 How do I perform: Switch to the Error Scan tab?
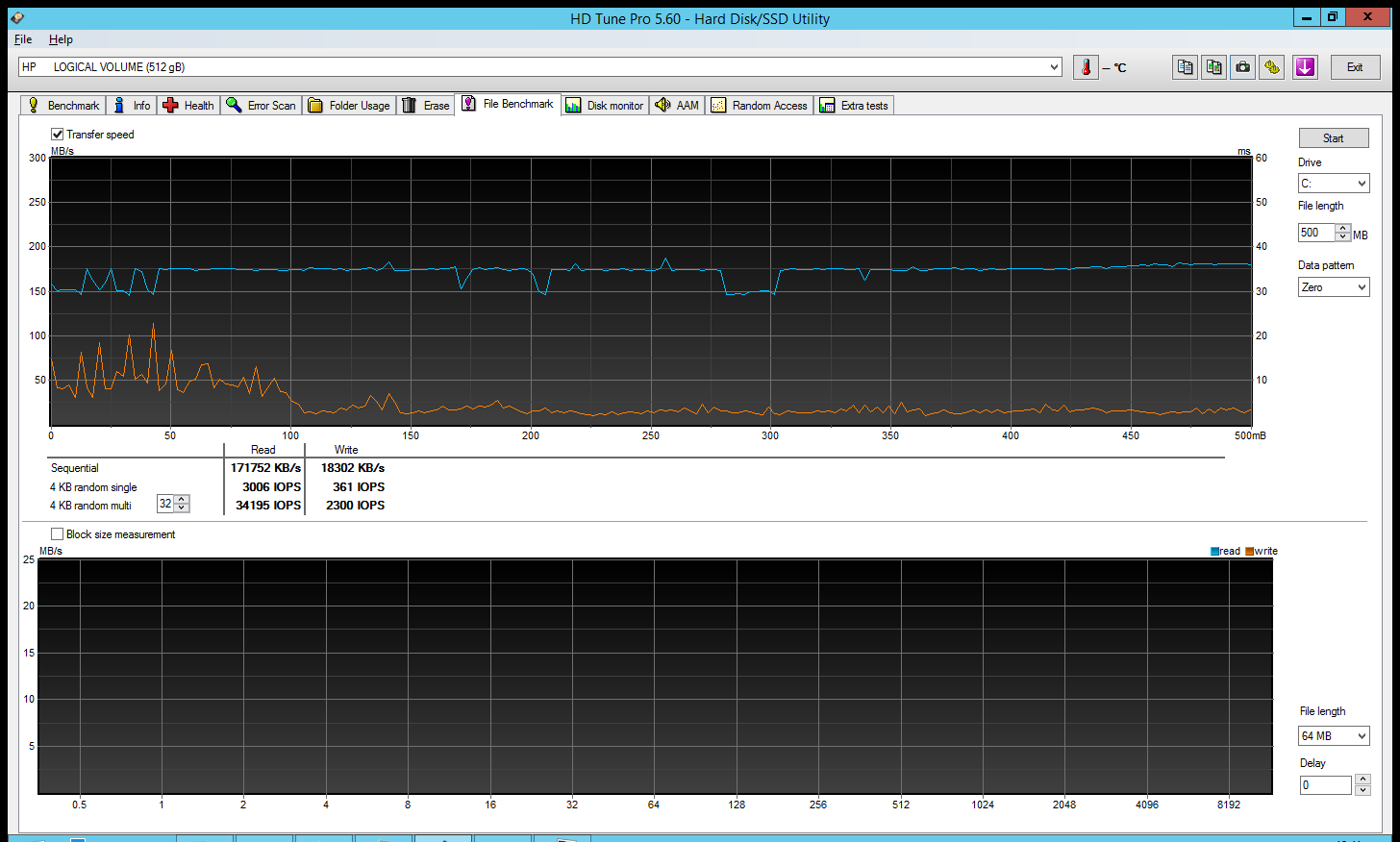point(261,106)
